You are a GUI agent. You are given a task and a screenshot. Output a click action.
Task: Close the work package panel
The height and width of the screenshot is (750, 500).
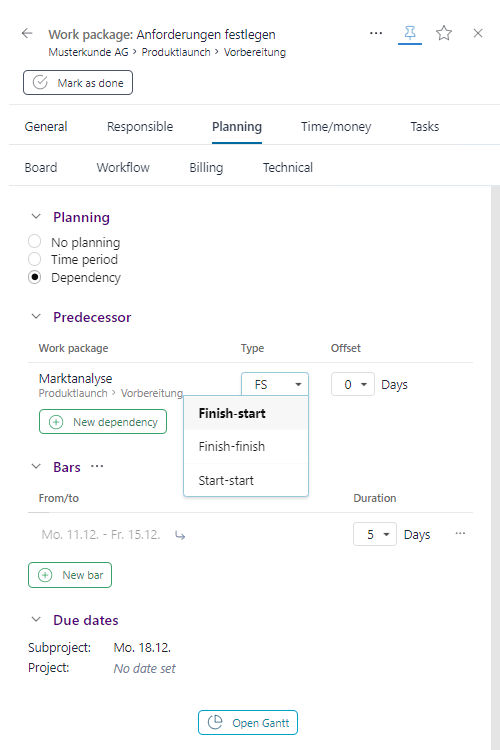pyautogui.click(x=478, y=33)
